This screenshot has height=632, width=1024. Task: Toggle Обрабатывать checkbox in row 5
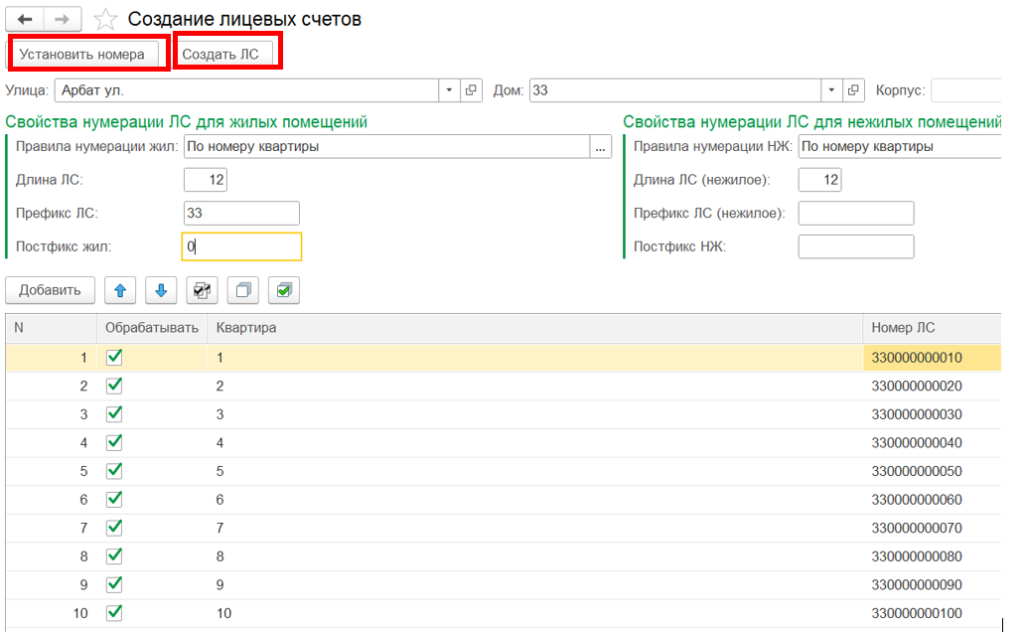[114, 470]
